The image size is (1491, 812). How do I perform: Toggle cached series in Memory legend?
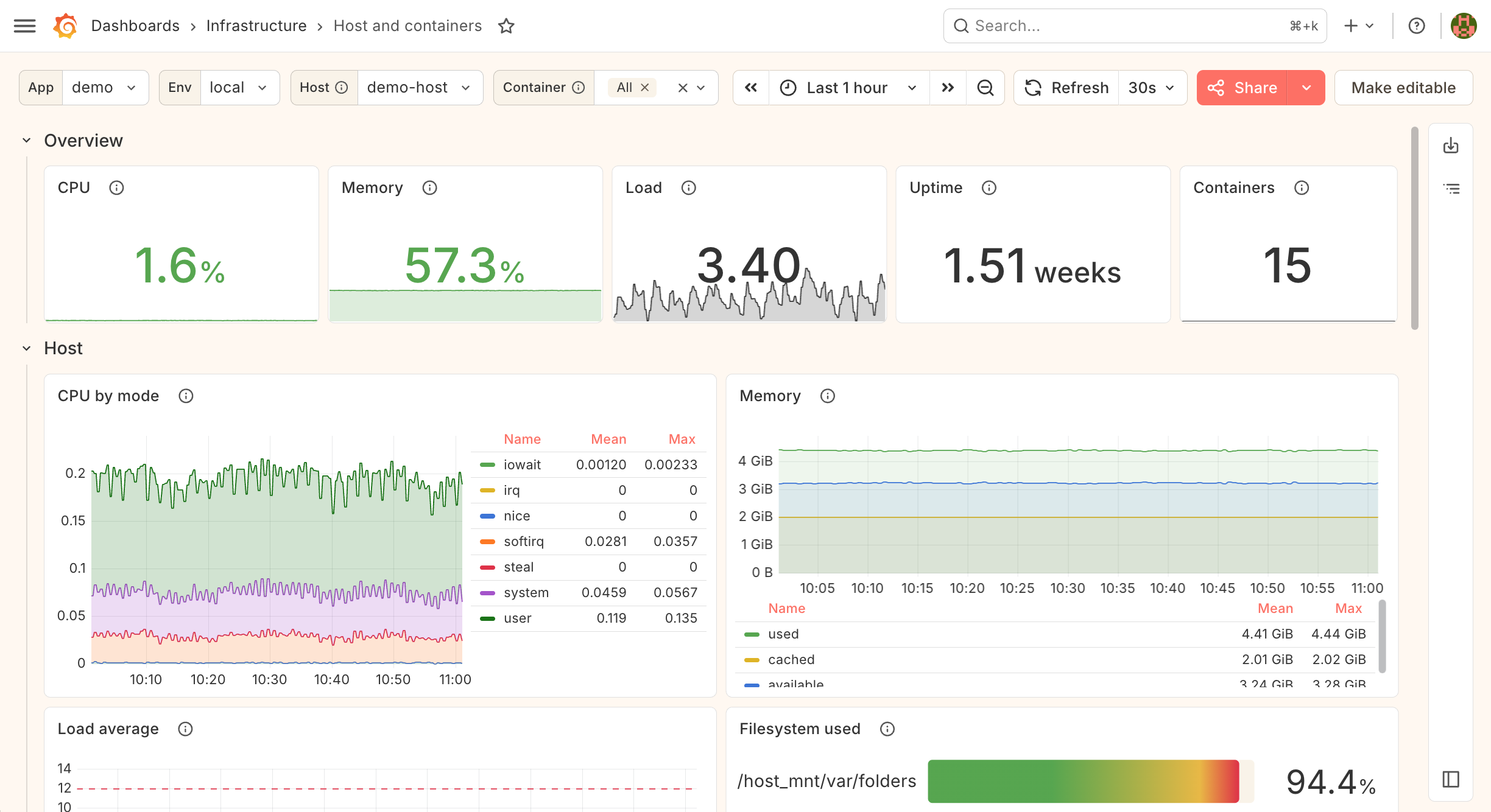pos(791,659)
